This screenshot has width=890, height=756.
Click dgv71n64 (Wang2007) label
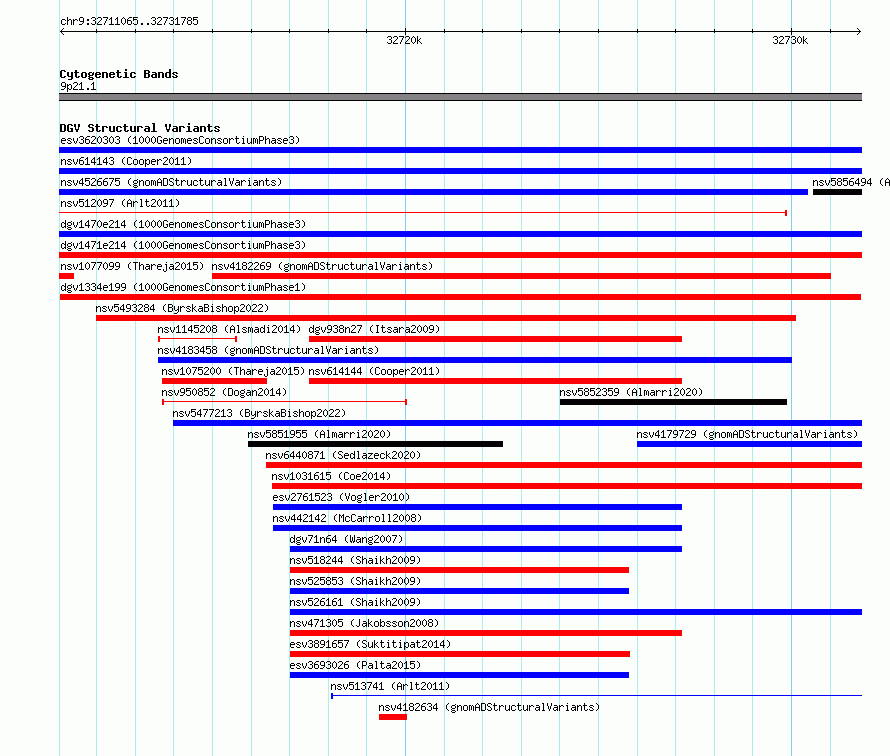click(x=346, y=539)
